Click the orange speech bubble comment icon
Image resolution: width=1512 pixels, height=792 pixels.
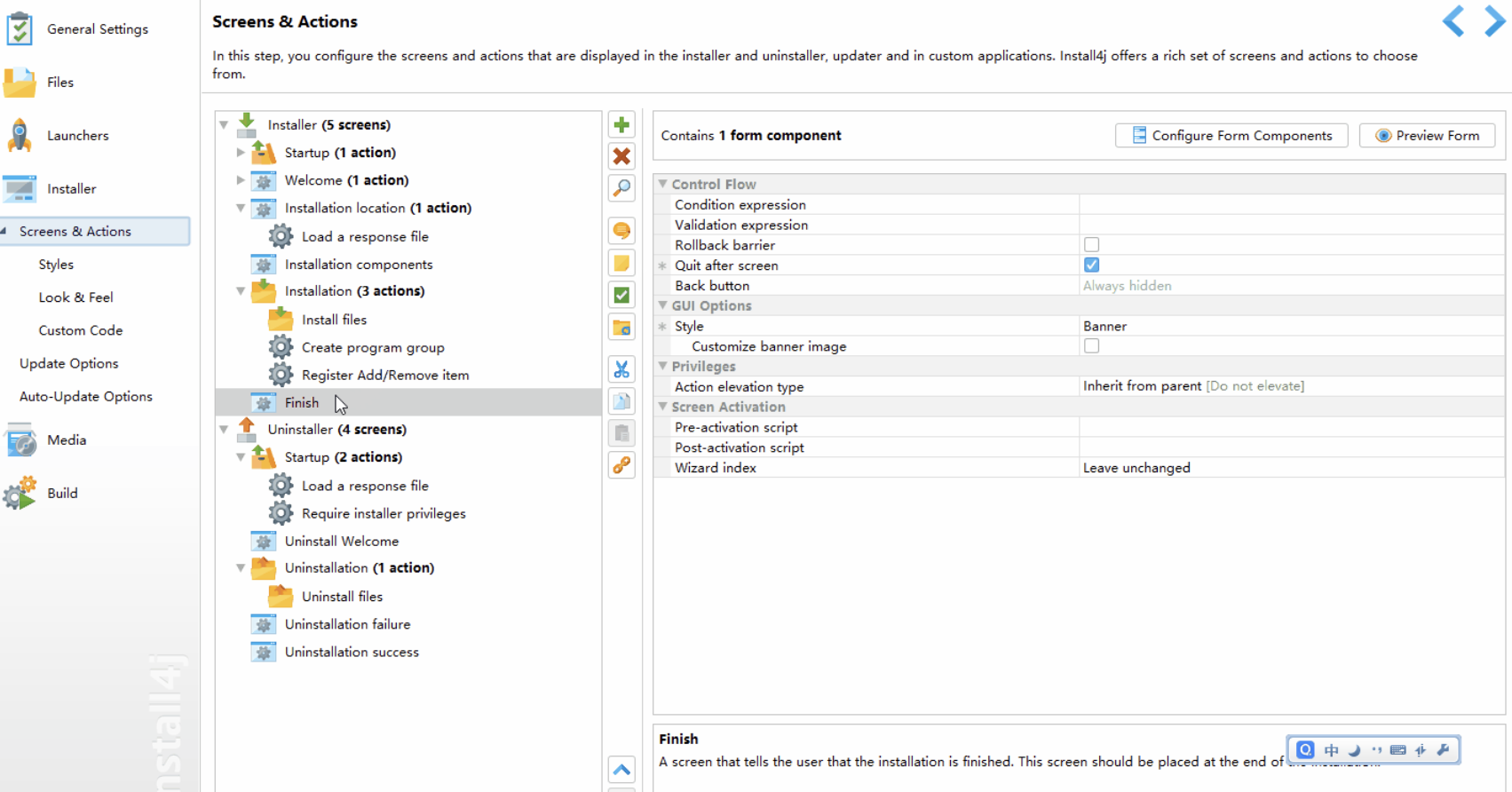pyautogui.click(x=621, y=231)
